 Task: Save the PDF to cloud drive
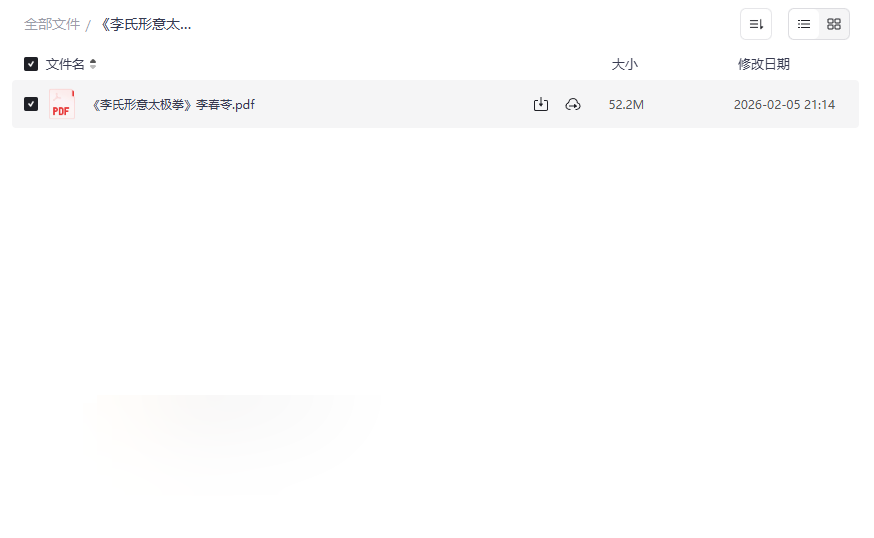coord(573,104)
